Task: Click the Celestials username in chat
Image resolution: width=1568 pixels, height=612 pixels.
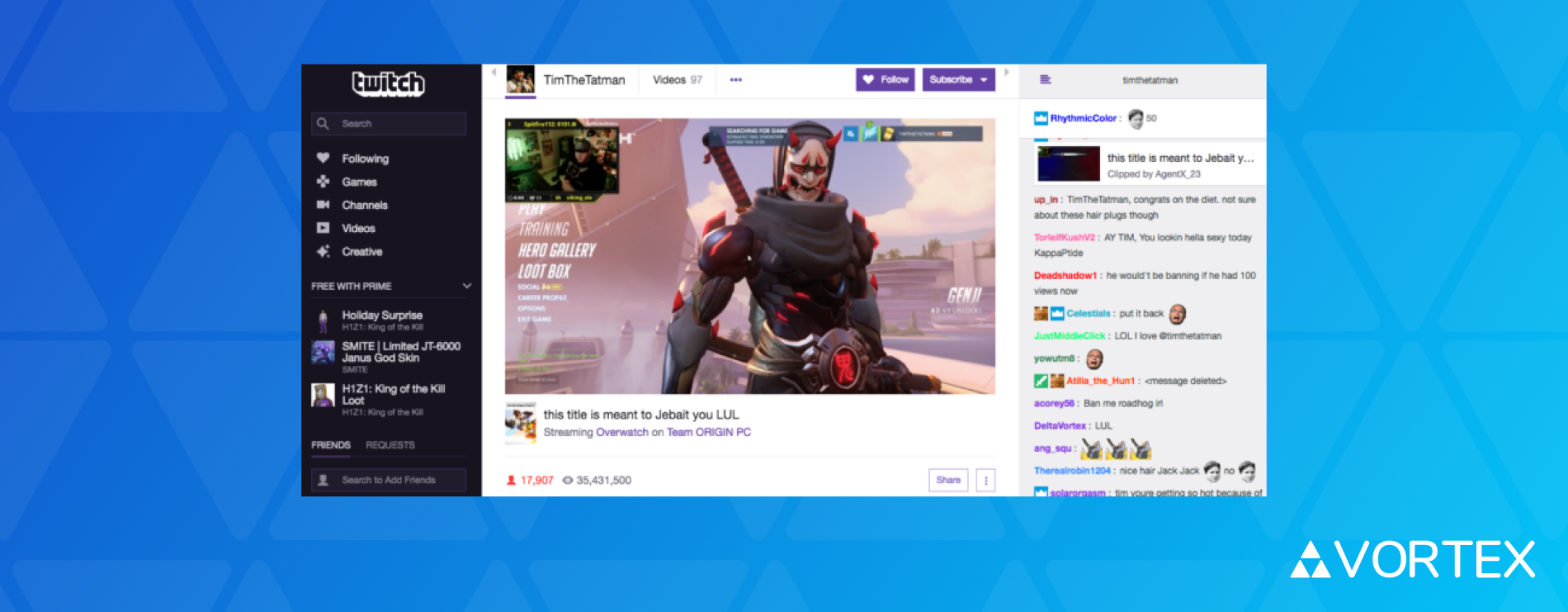Action: point(1089,314)
